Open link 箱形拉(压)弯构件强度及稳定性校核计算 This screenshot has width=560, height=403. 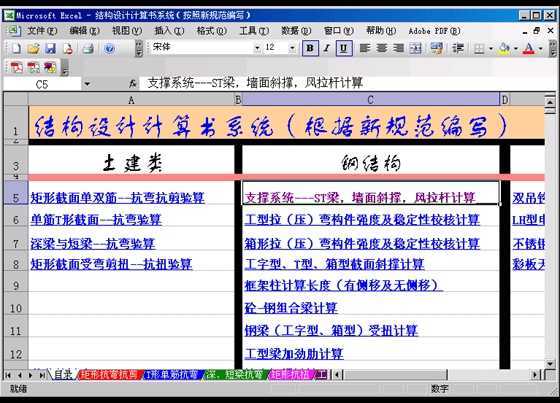pos(362,244)
